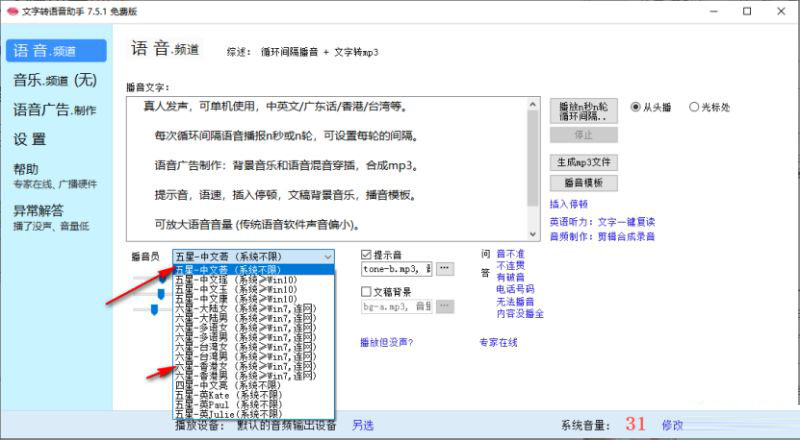Open the 播音模板 button

[x=584, y=183]
